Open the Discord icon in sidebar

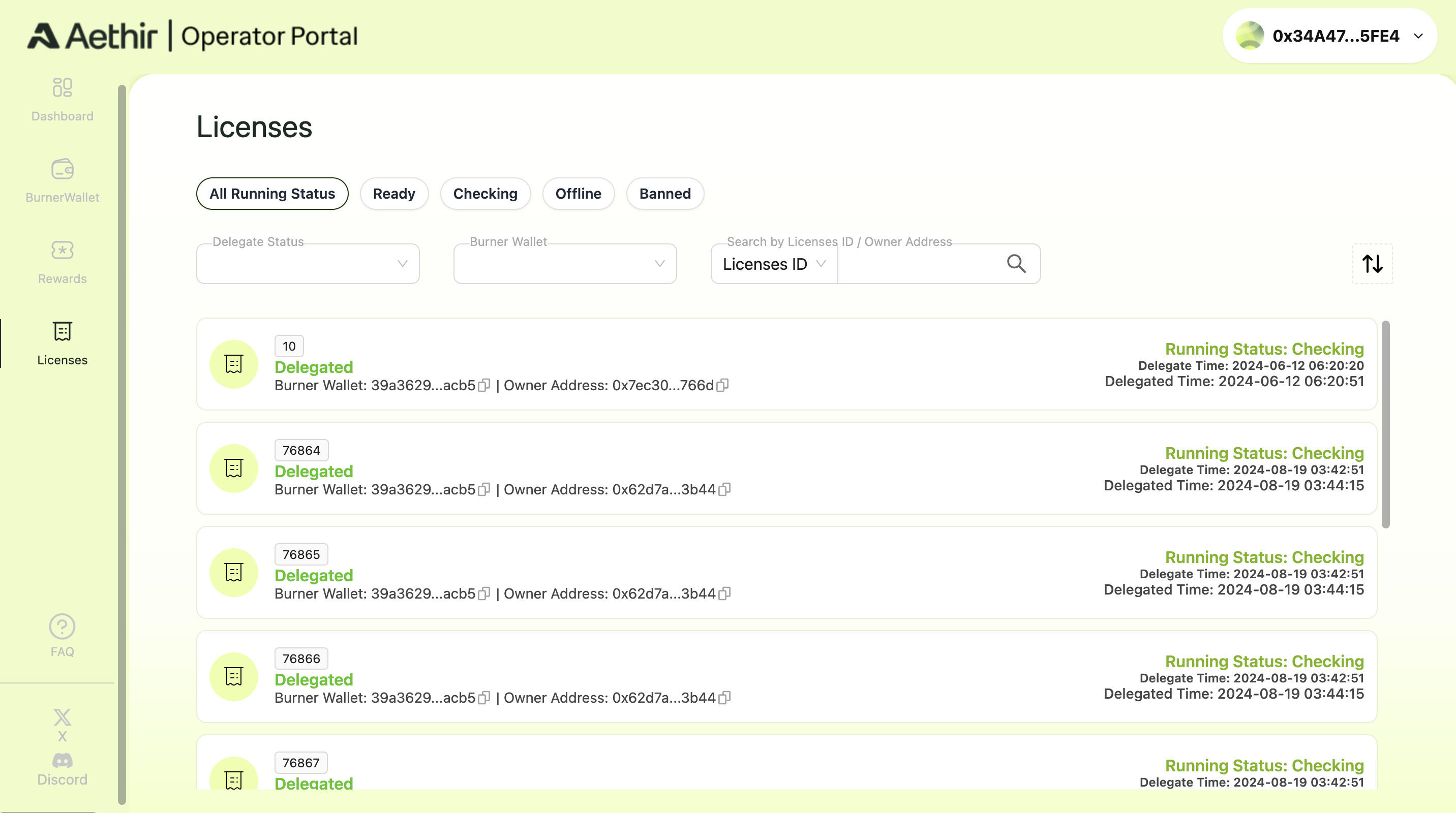coord(62,761)
